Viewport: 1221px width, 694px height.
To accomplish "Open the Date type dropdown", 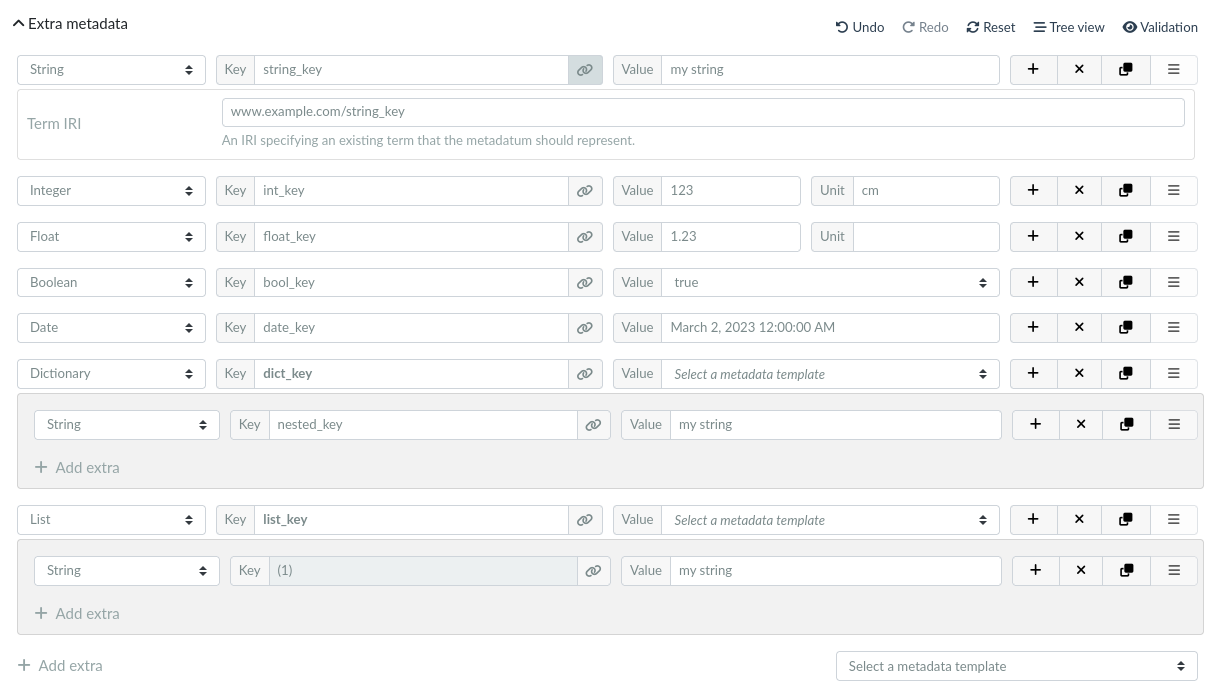I will [x=111, y=327].
